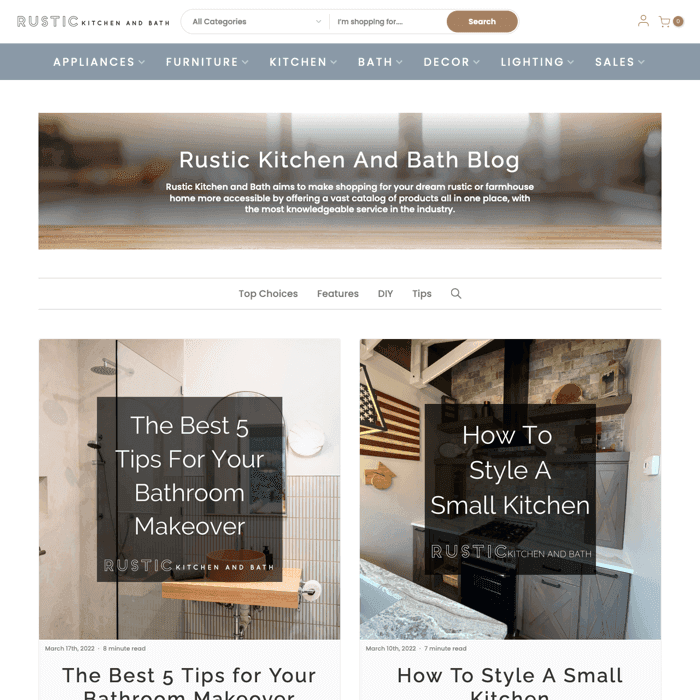This screenshot has width=700, height=700.
Task: Open the shopping cart icon
Action: pyautogui.click(x=664, y=21)
